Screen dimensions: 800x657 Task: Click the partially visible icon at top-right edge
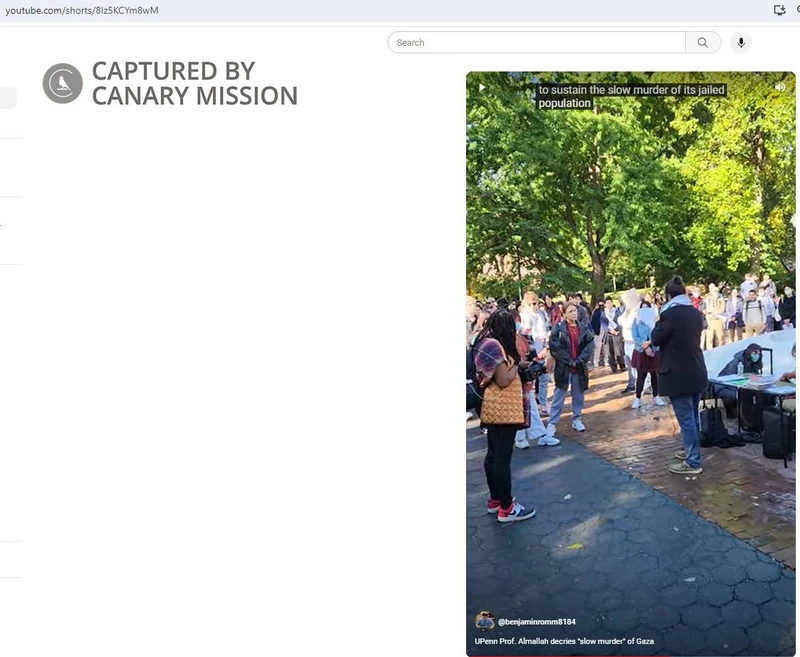[797, 10]
